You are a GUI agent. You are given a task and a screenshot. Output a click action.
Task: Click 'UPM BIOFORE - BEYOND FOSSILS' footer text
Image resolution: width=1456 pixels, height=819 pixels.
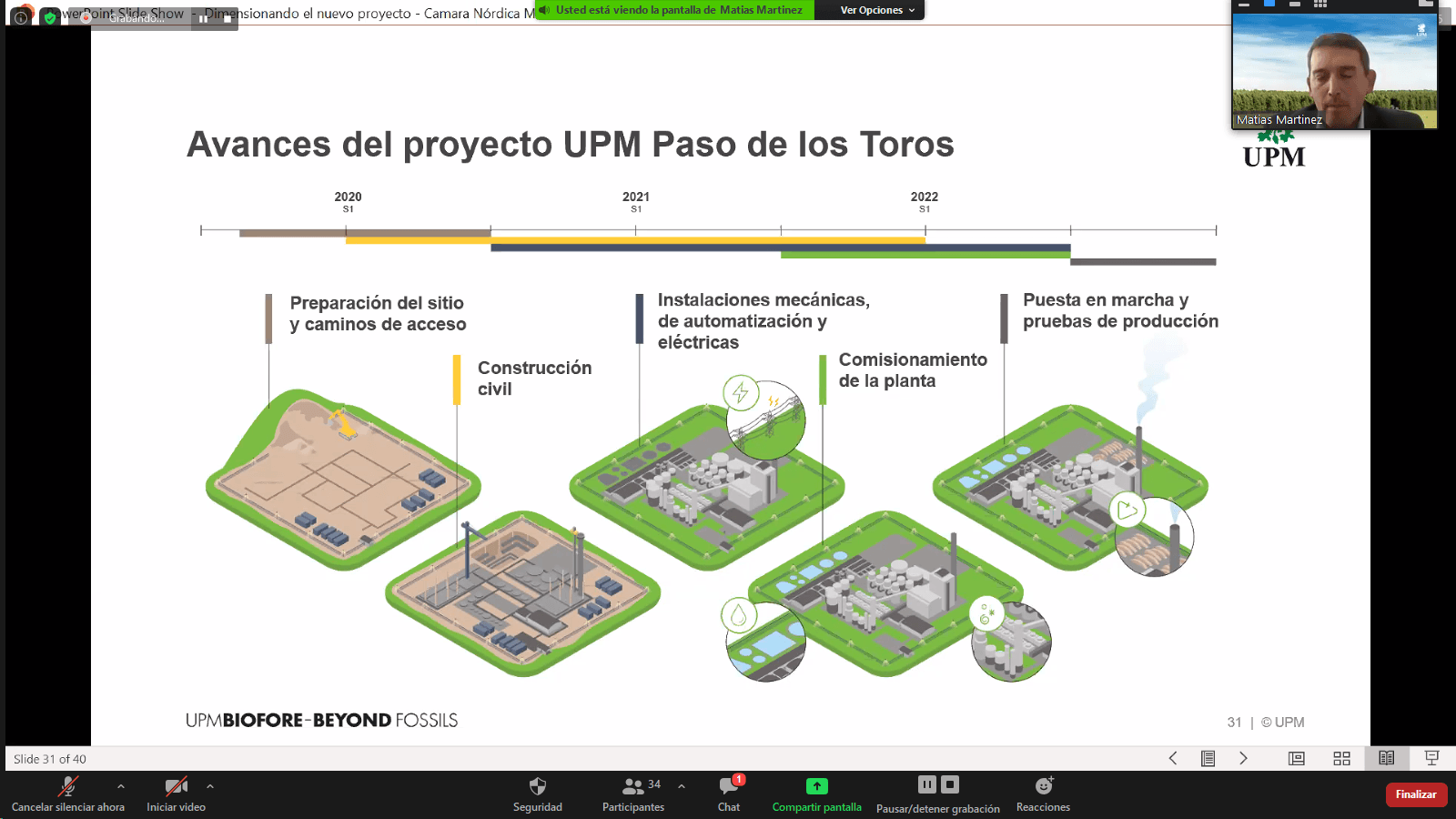[322, 721]
